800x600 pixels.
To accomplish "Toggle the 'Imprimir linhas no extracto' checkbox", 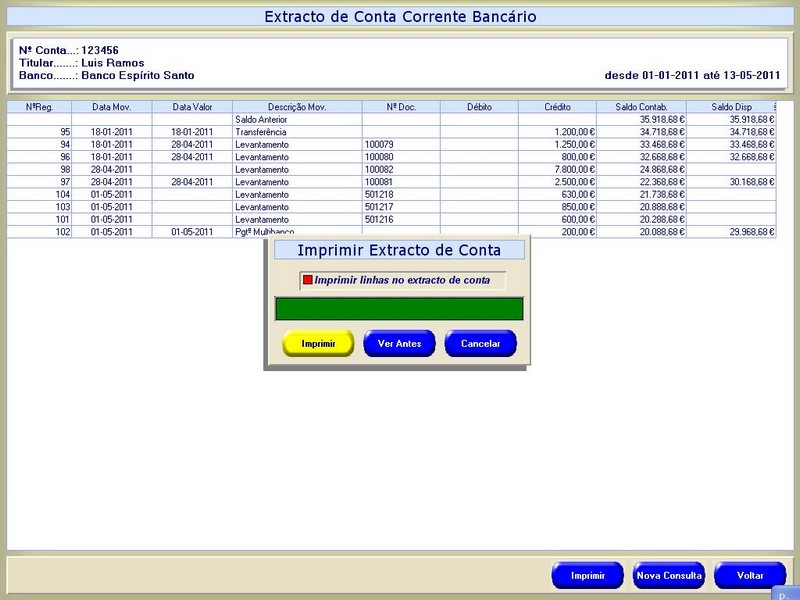I will 308,280.
